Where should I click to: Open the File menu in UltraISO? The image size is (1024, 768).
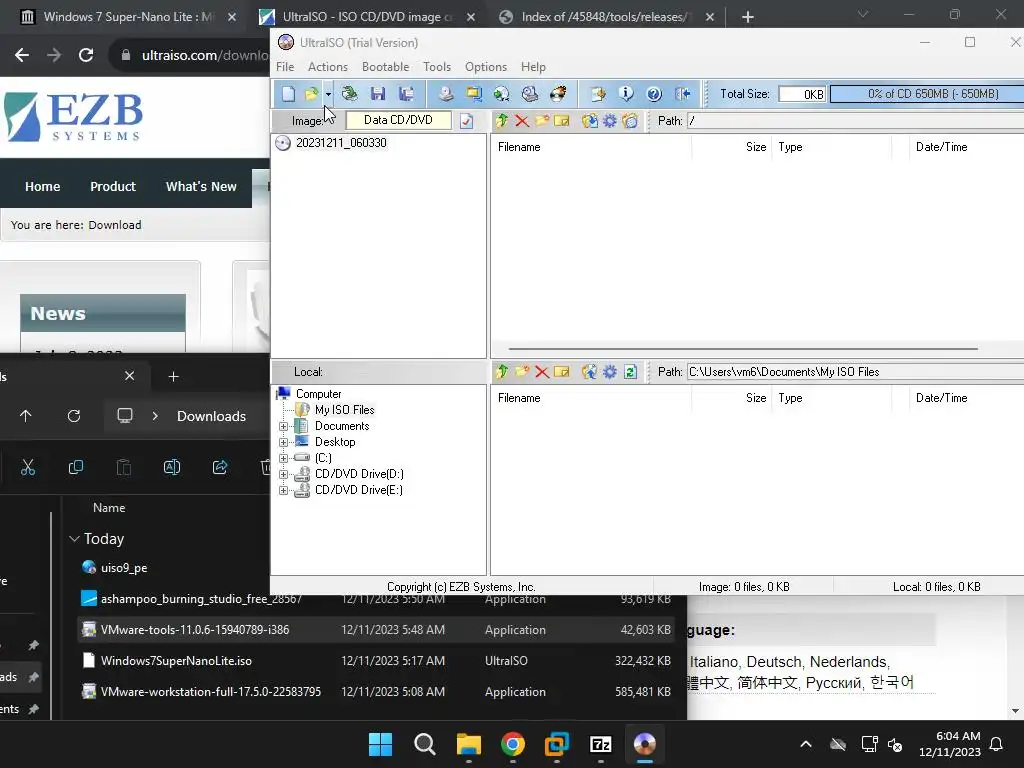285,67
